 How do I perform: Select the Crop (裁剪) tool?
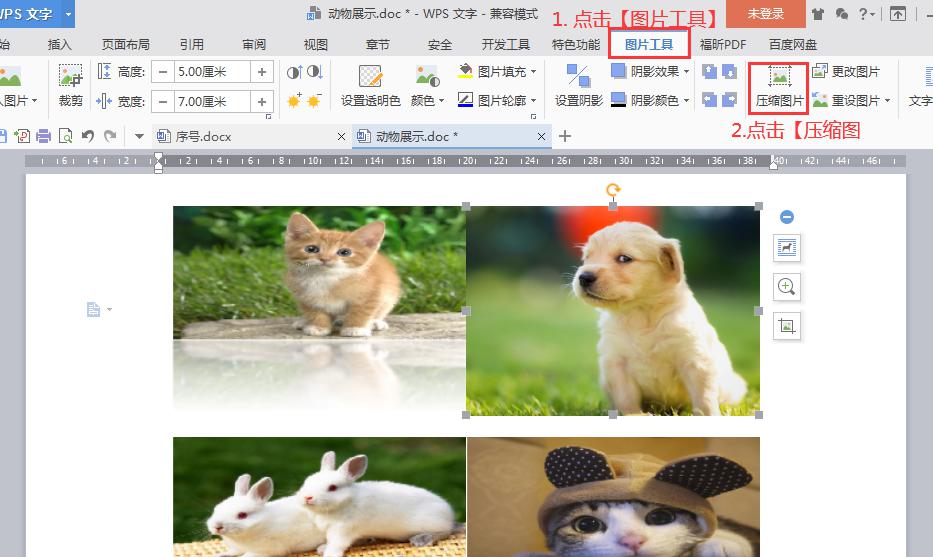pyautogui.click(x=70, y=86)
